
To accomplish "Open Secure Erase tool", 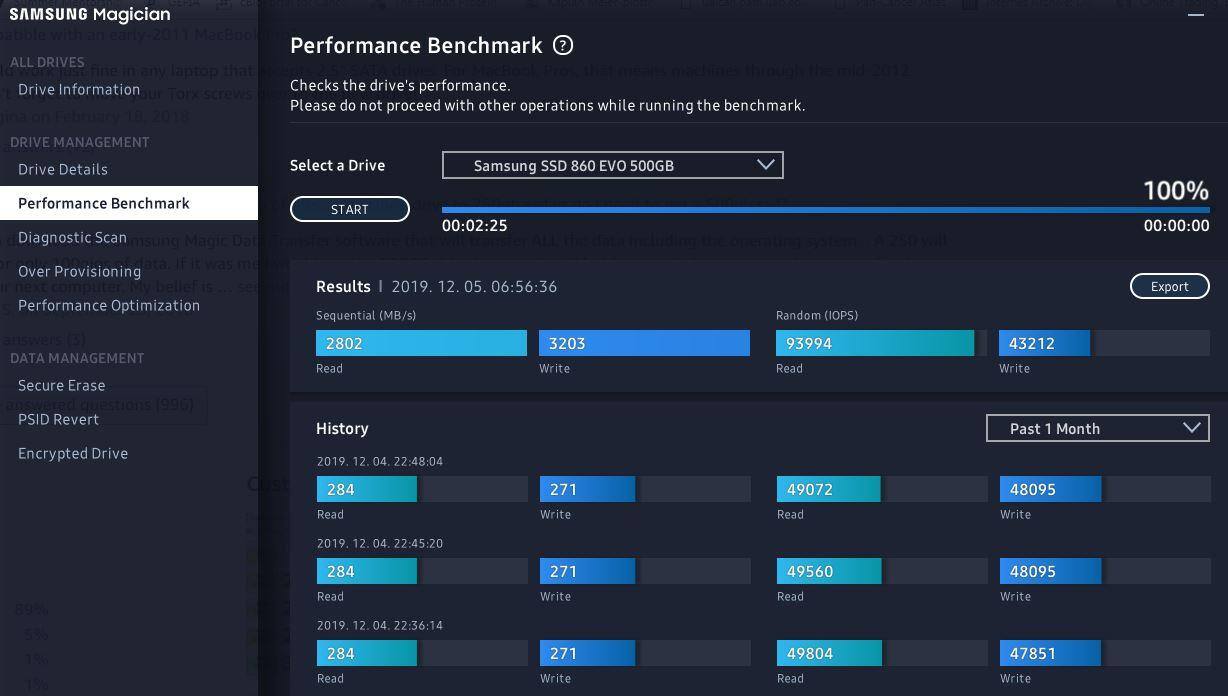I will pos(62,385).
